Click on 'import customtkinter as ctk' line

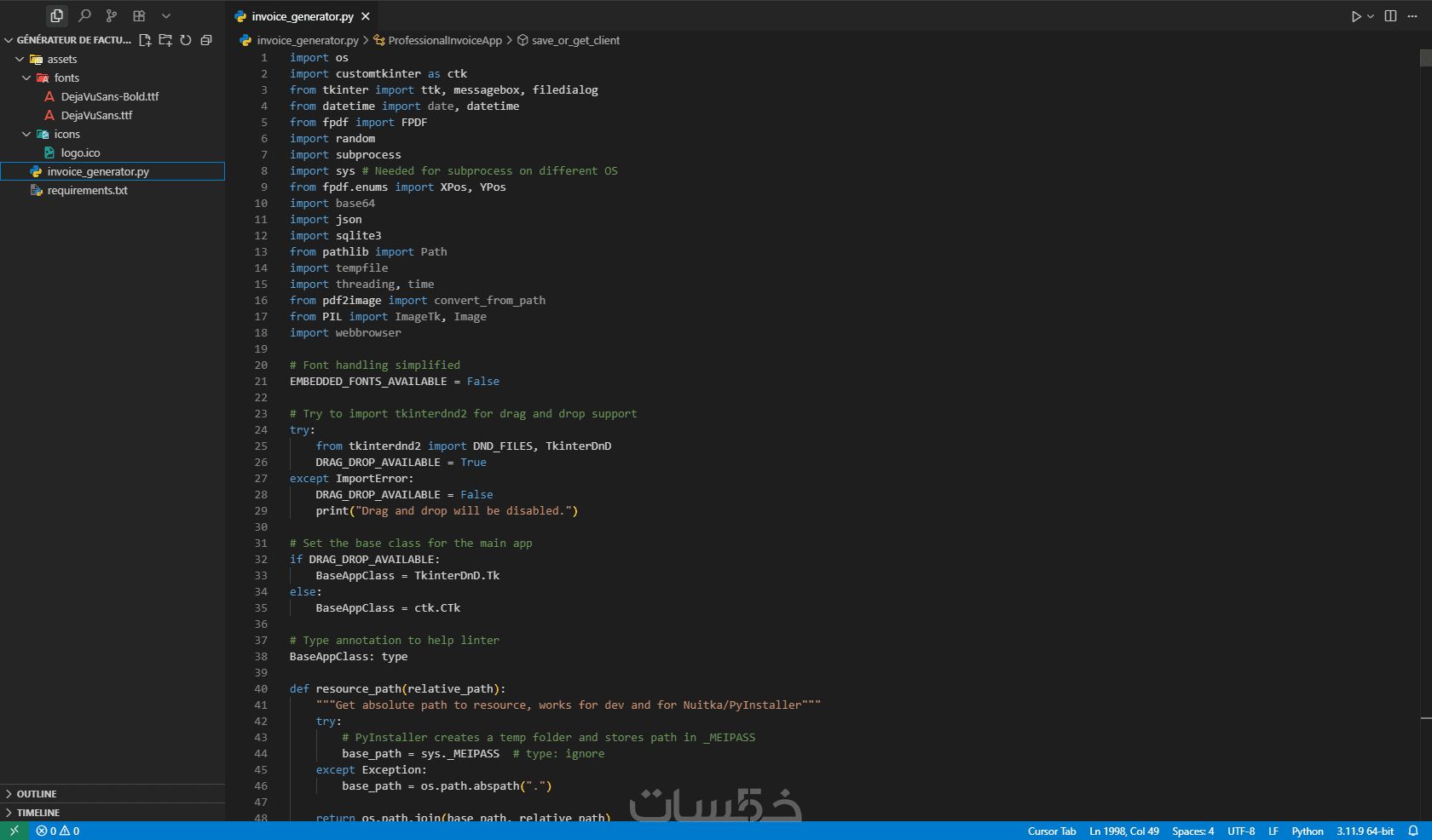point(378,74)
